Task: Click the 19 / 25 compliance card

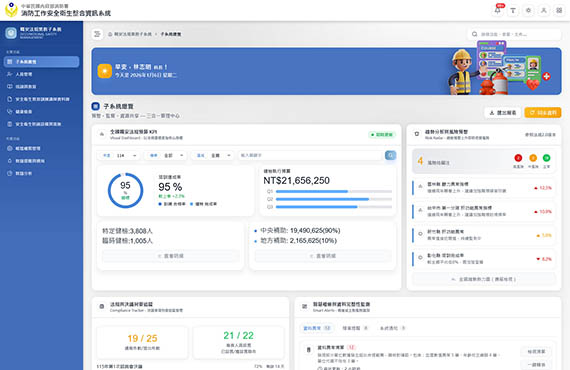Action: [142, 342]
